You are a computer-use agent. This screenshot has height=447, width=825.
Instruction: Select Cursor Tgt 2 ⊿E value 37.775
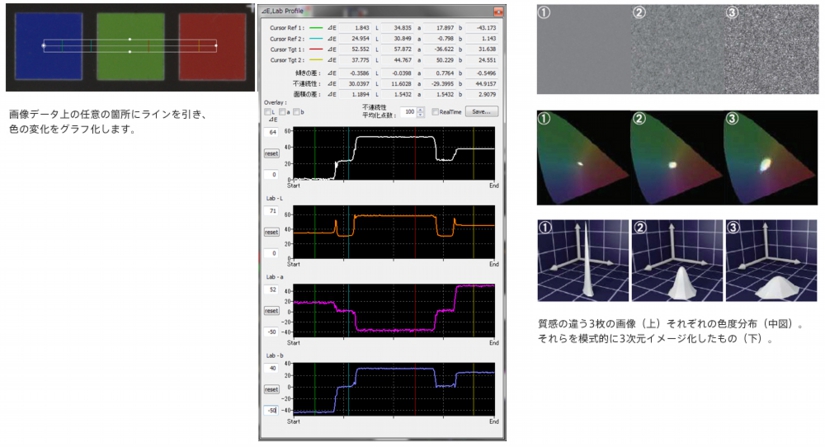[x=354, y=60]
